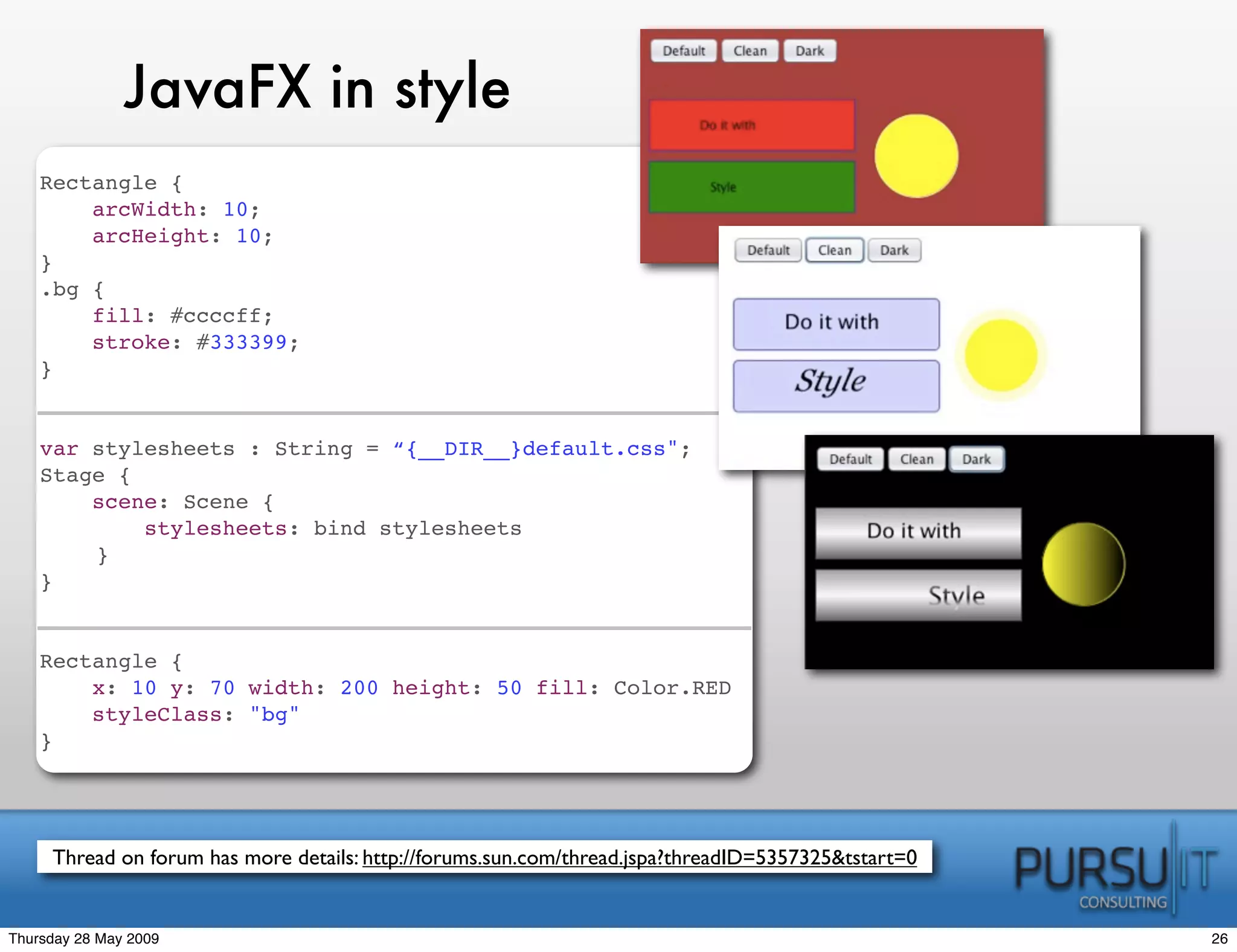Click silver 'Style' rectangle in dark window

coord(918,595)
